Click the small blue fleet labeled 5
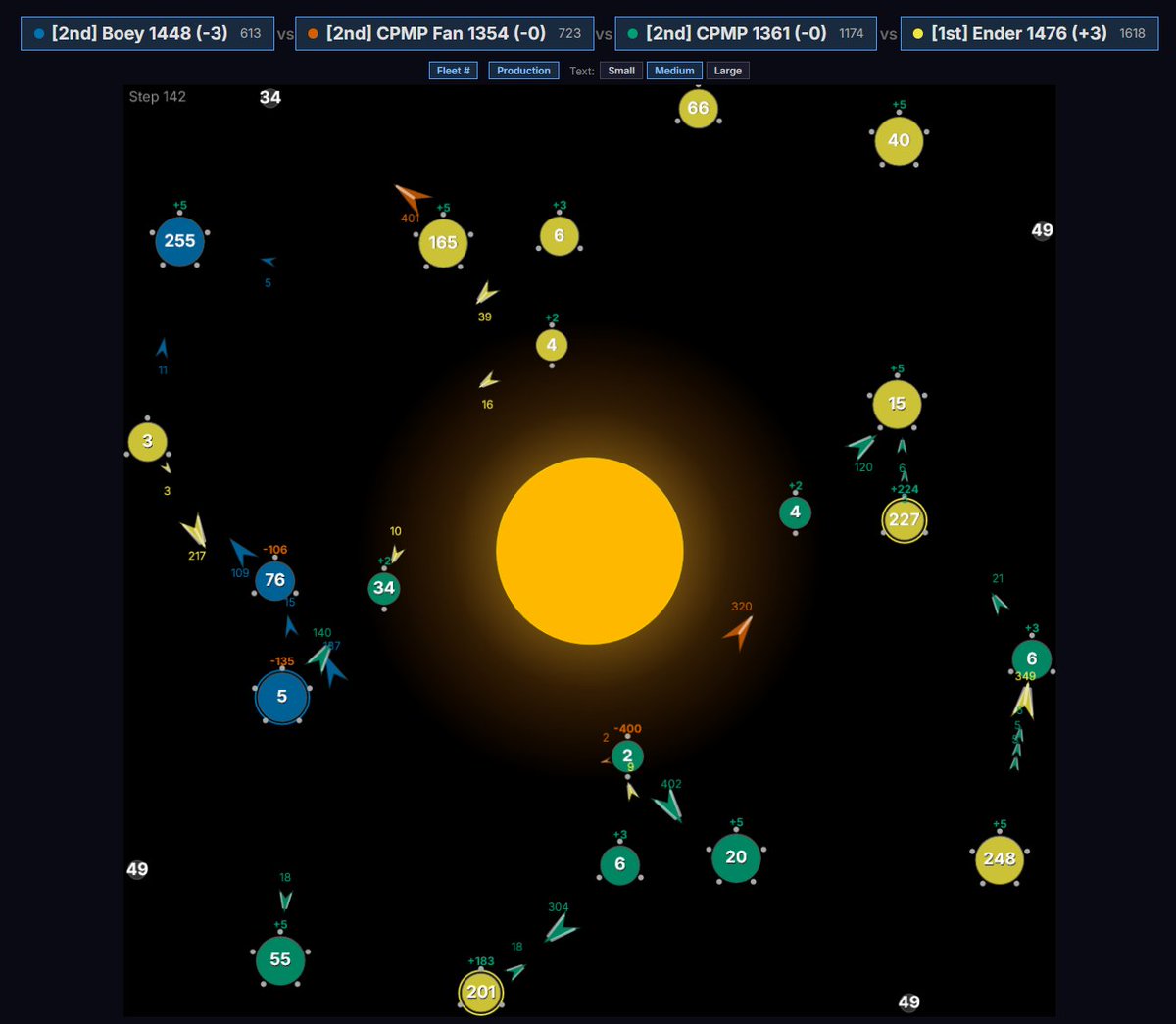Screen dimensions: 1176x1024 point(268,262)
